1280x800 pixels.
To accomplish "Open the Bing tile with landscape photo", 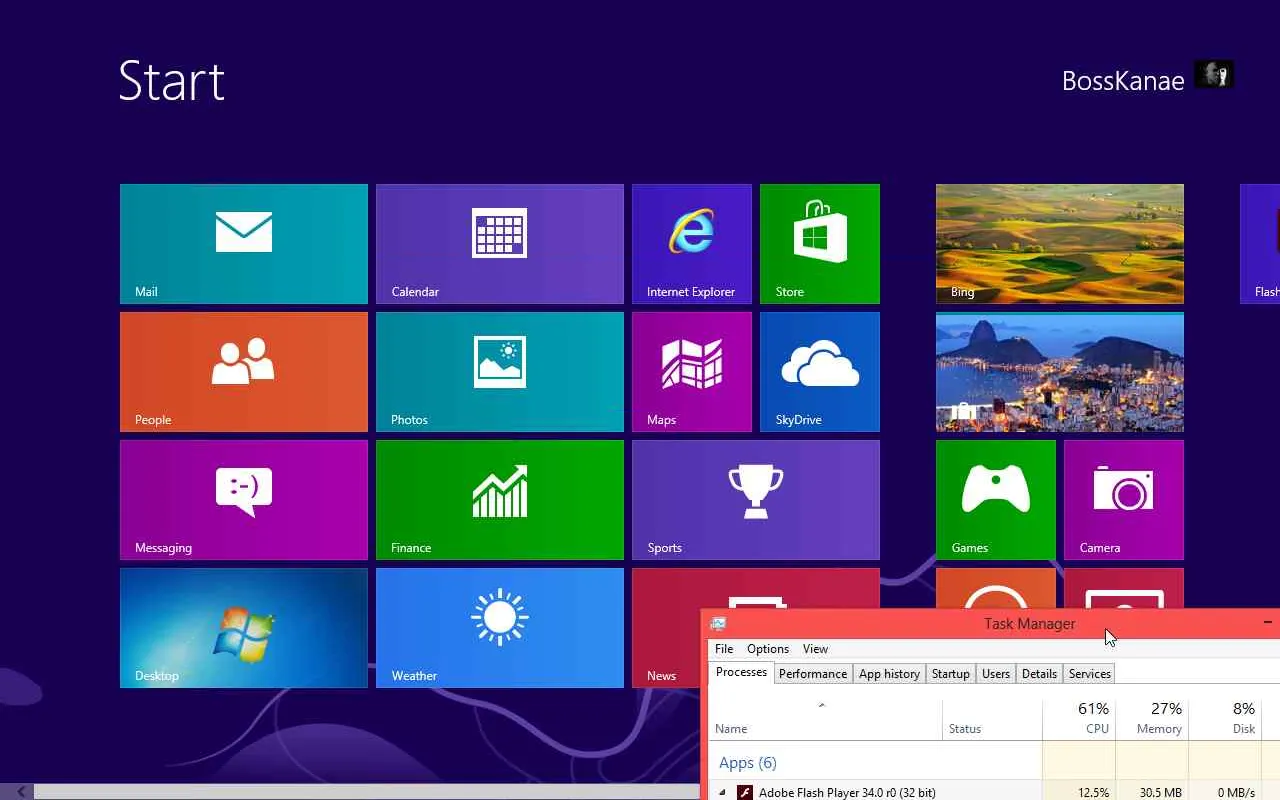I will (1060, 244).
